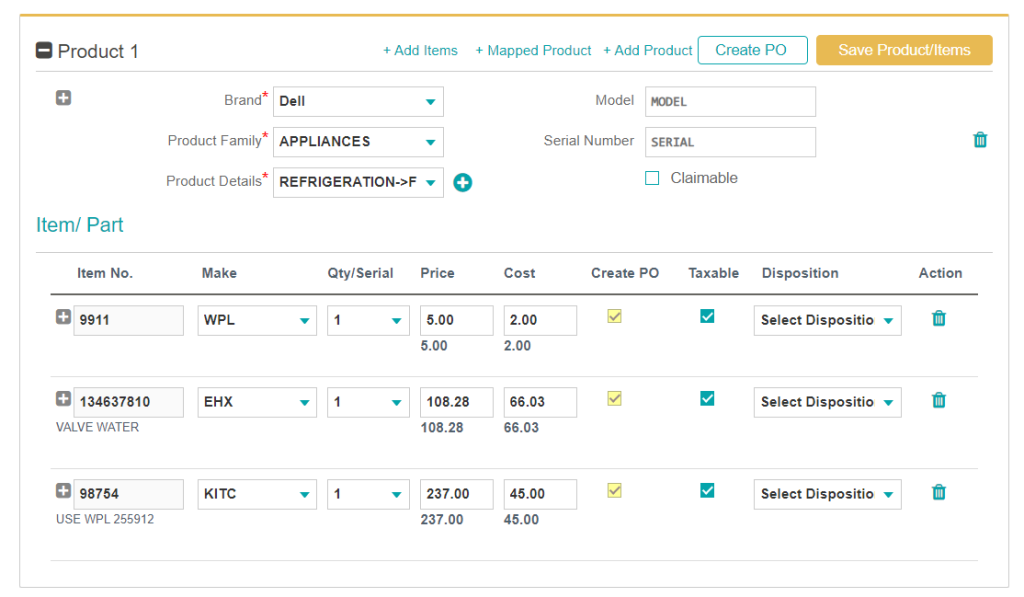
Task: Edit price field 108.28
Action: tap(456, 402)
